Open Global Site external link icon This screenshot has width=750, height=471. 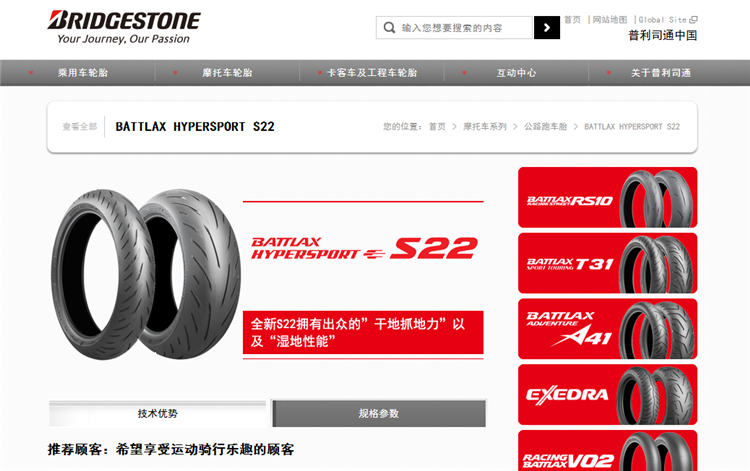(x=693, y=20)
